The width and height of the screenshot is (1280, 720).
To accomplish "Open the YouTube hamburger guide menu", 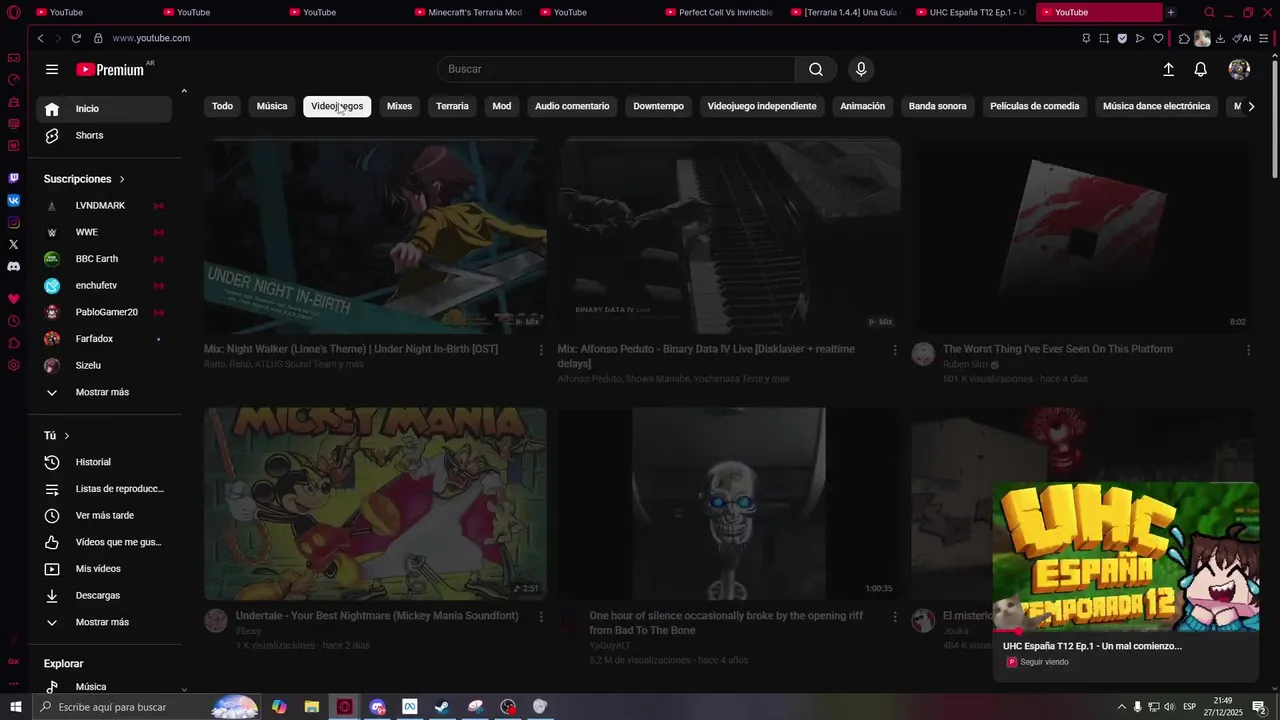I will pos(52,69).
